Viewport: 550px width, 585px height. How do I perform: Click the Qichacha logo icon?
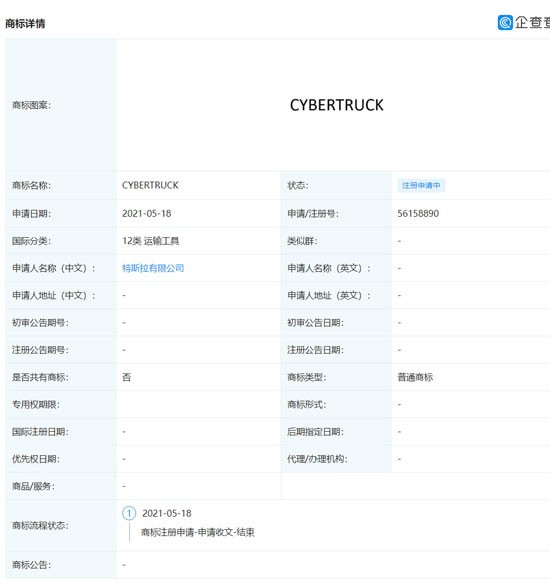(505, 22)
